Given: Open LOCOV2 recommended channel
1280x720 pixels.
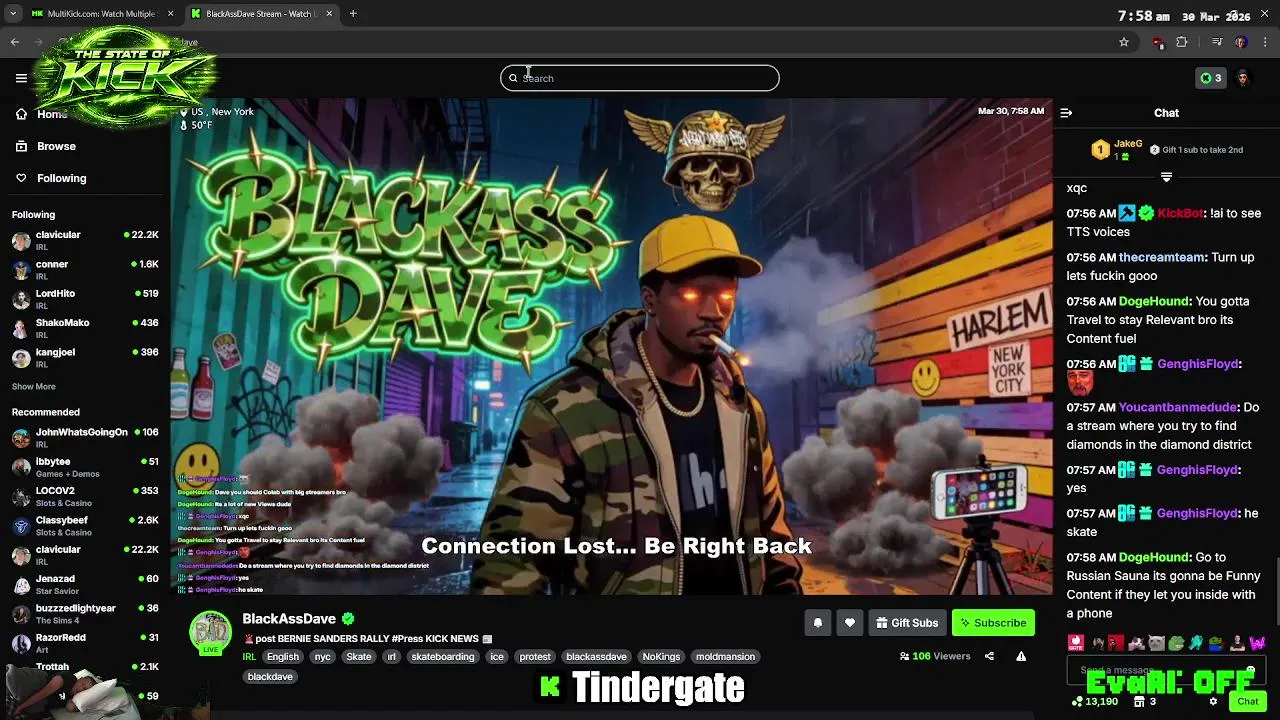Looking at the screenshot, I should [85, 496].
